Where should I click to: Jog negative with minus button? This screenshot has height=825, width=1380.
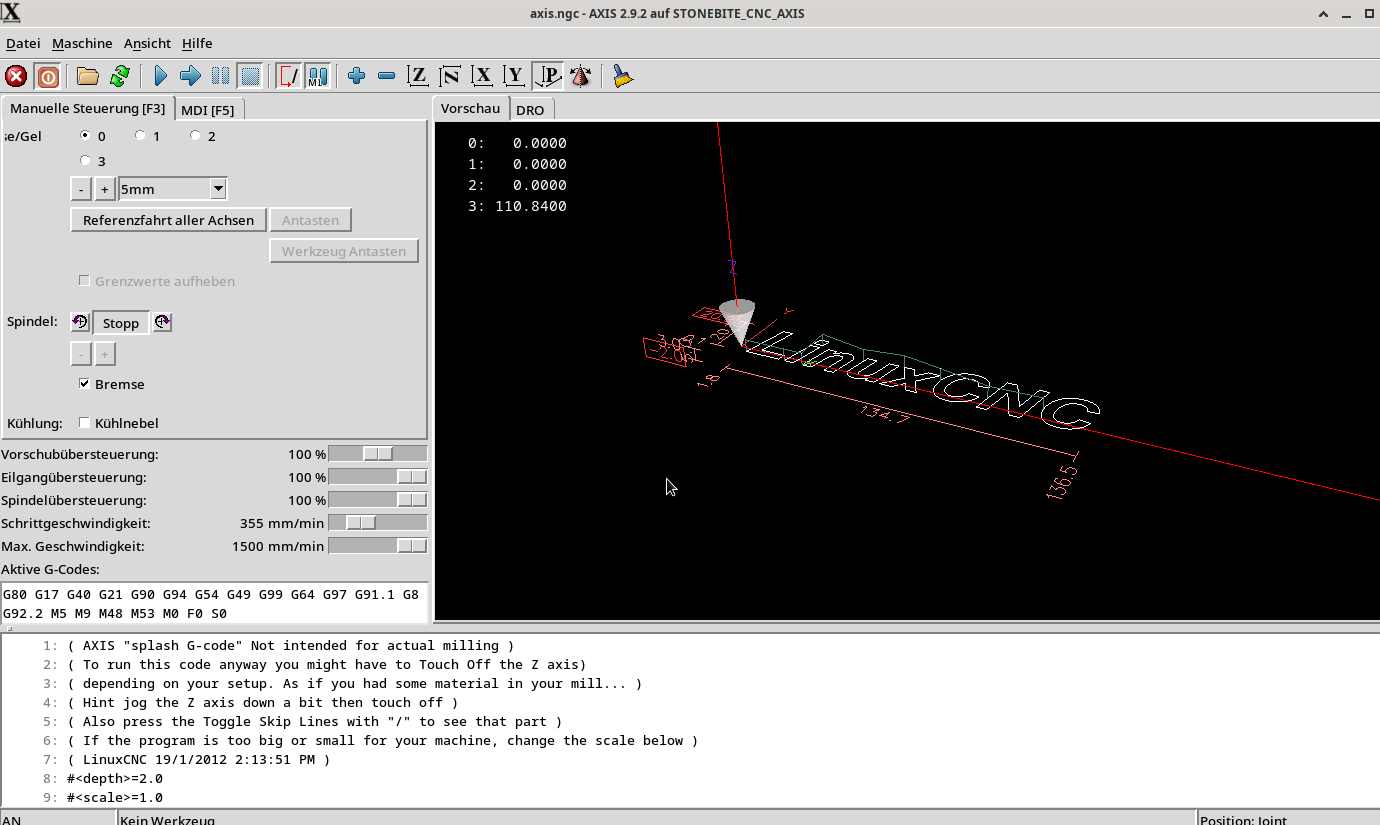(81, 189)
